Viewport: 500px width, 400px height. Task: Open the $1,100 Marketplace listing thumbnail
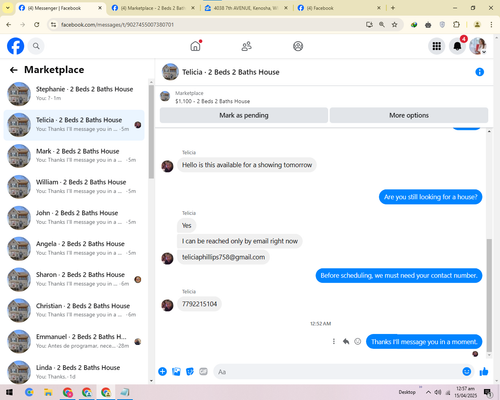(165, 97)
